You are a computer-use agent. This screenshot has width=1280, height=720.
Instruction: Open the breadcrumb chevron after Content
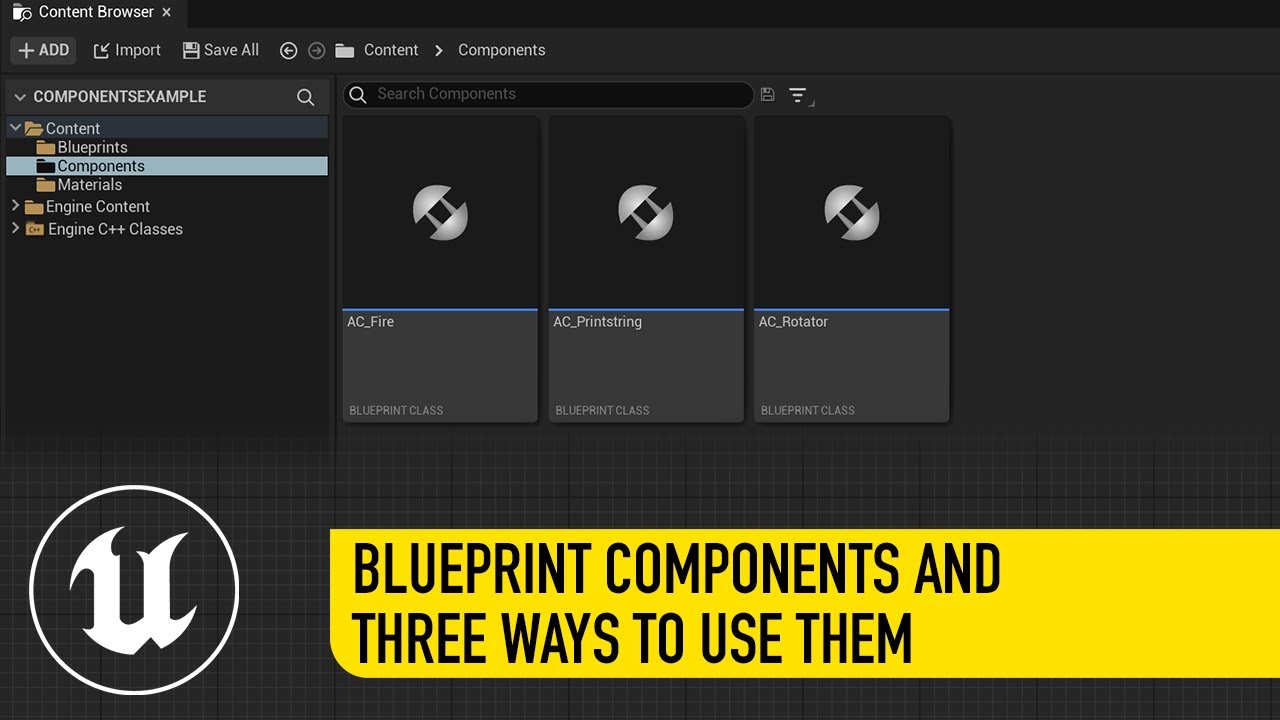pyautogui.click(x=438, y=50)
